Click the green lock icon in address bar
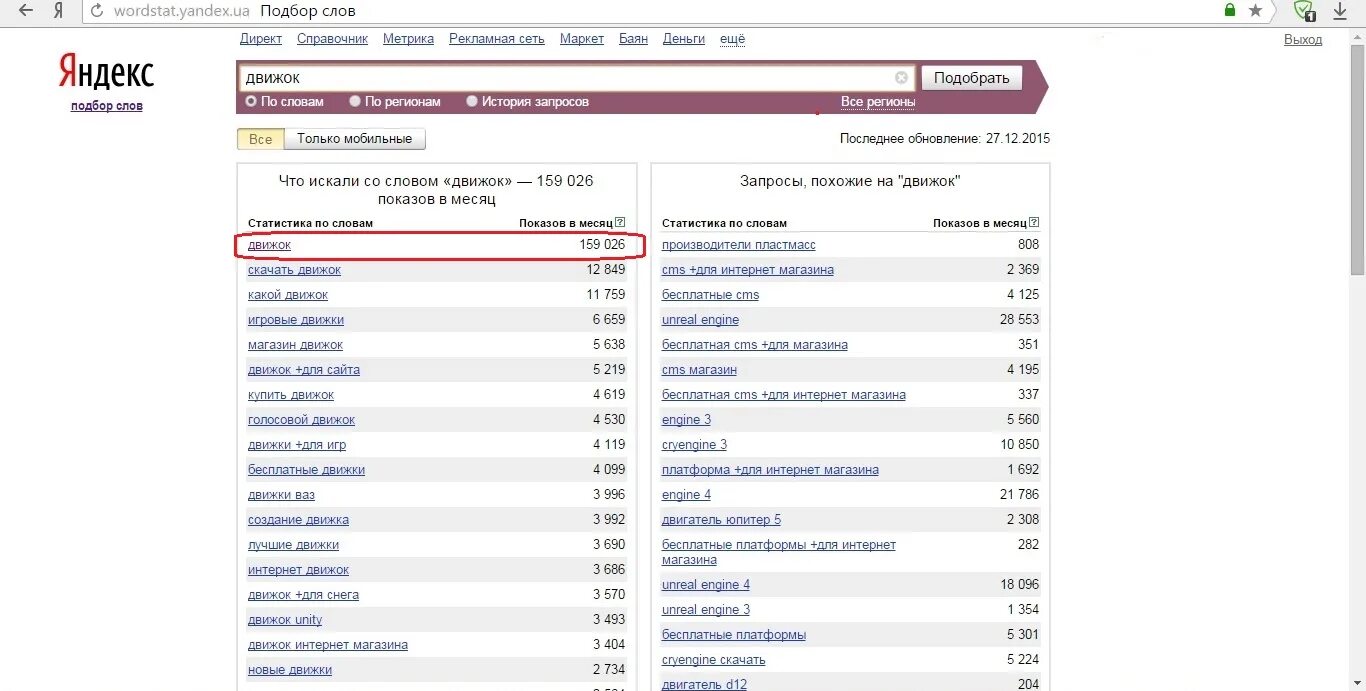 click(1229, 10)
